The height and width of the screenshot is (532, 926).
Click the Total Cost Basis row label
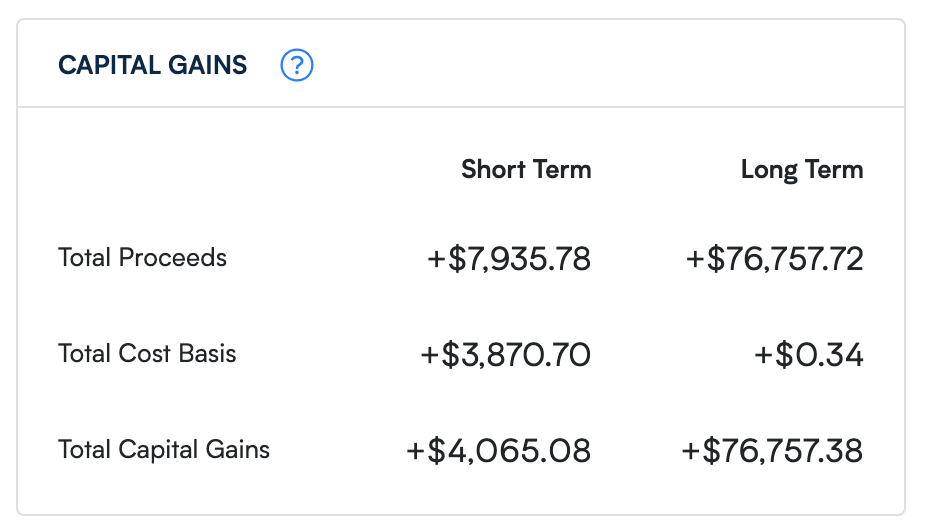coord(147,354)
